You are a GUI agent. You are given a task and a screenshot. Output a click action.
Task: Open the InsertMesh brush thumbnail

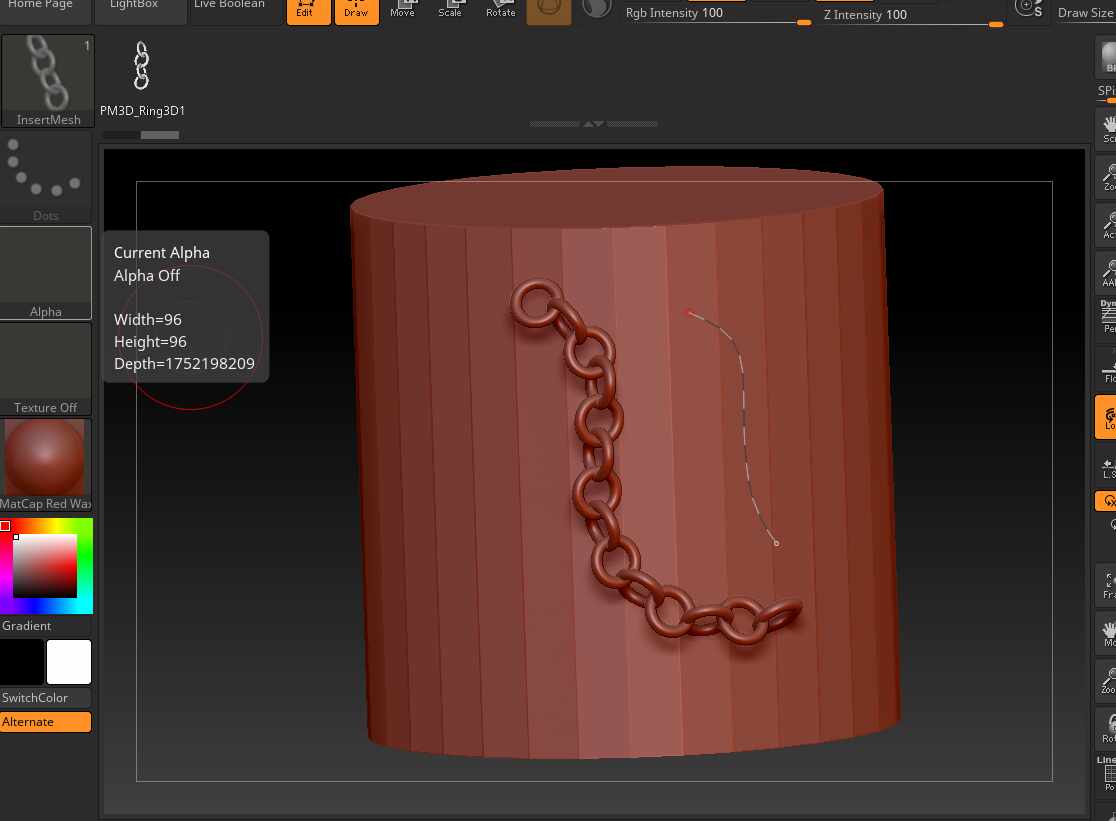tap(48, 80)
